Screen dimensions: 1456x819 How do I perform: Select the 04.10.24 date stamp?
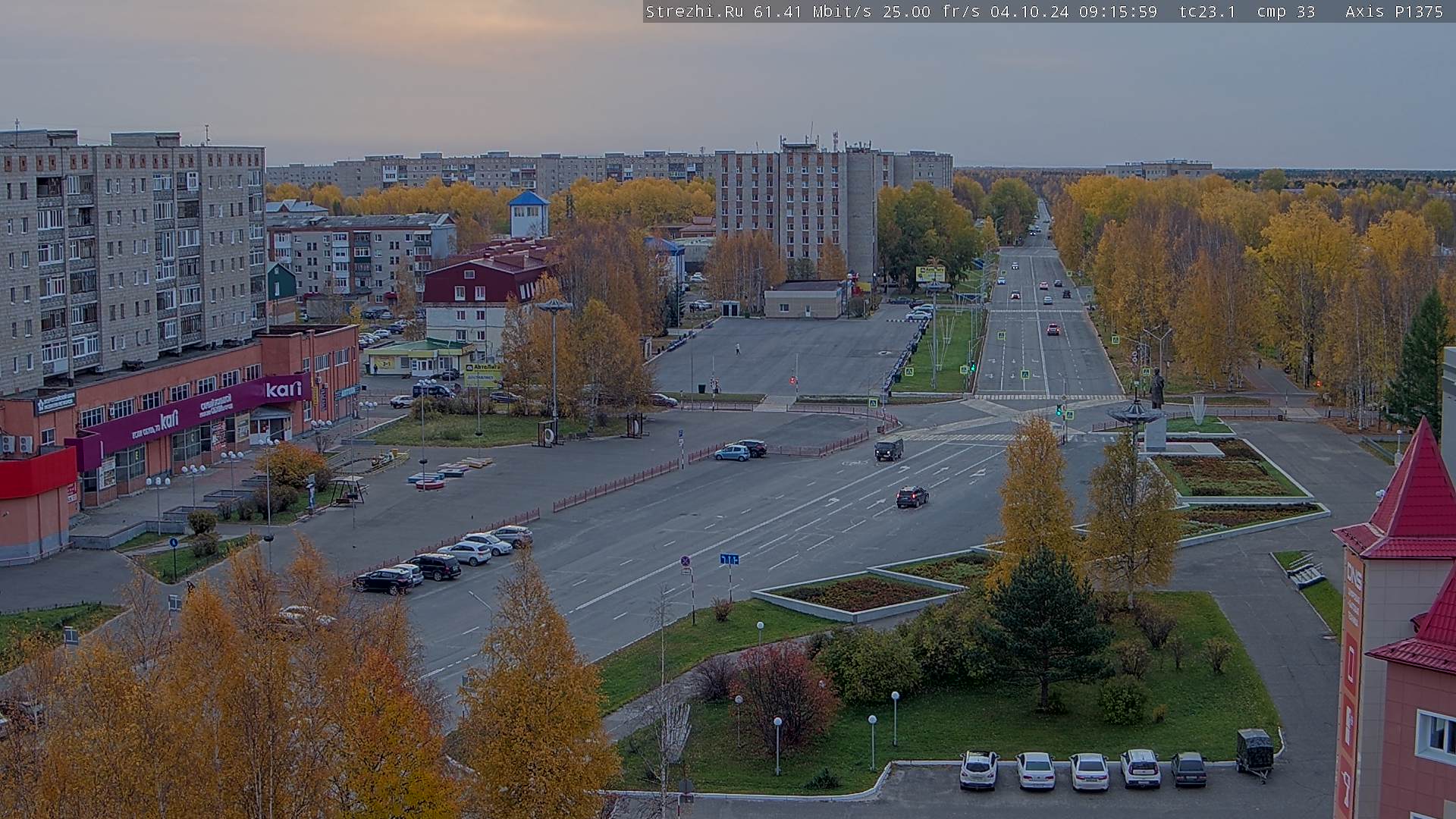(1030, 11)
